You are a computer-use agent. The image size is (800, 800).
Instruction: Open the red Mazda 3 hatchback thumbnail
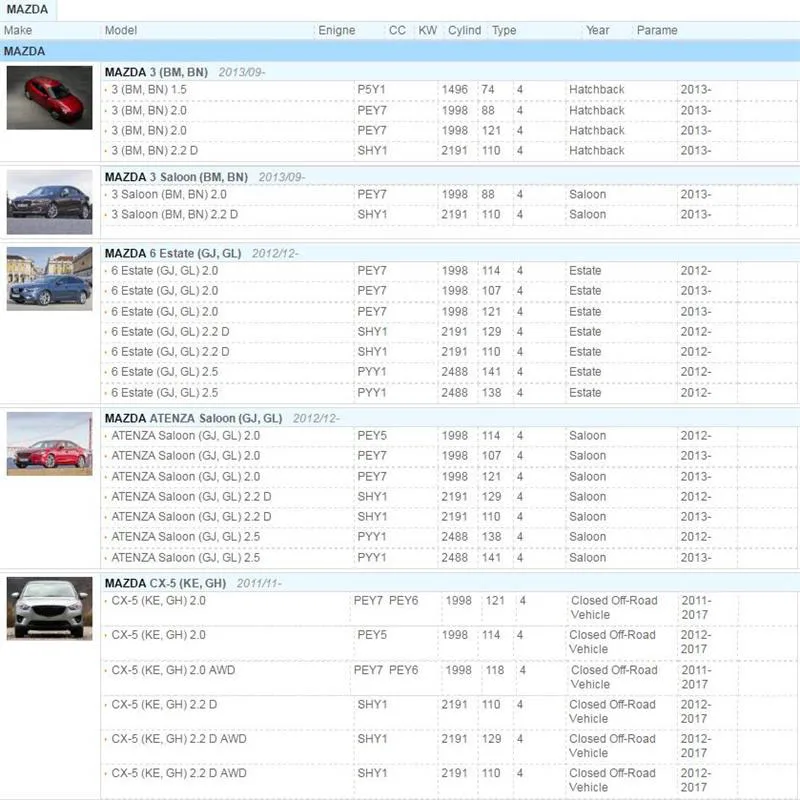pos(49,97)
